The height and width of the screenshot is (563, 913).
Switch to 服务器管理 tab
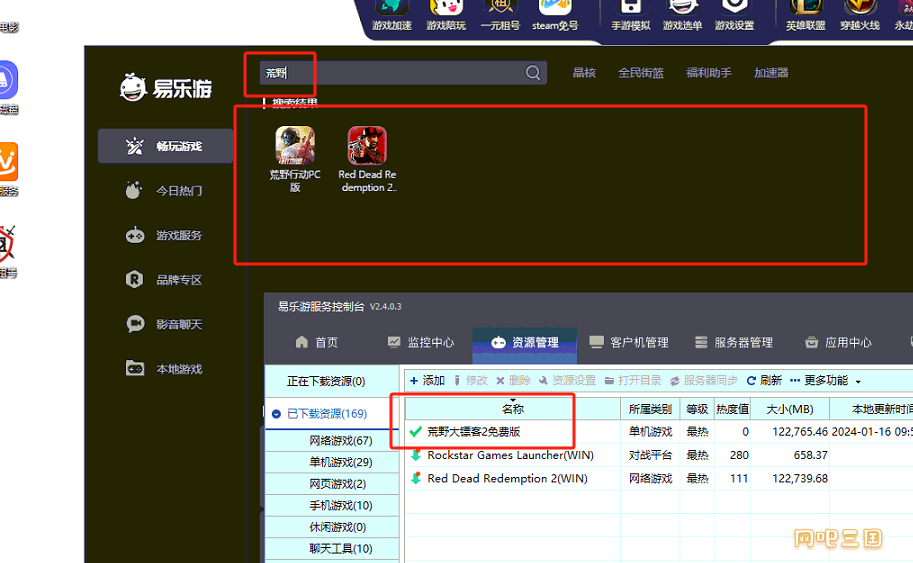pos(734,342)
